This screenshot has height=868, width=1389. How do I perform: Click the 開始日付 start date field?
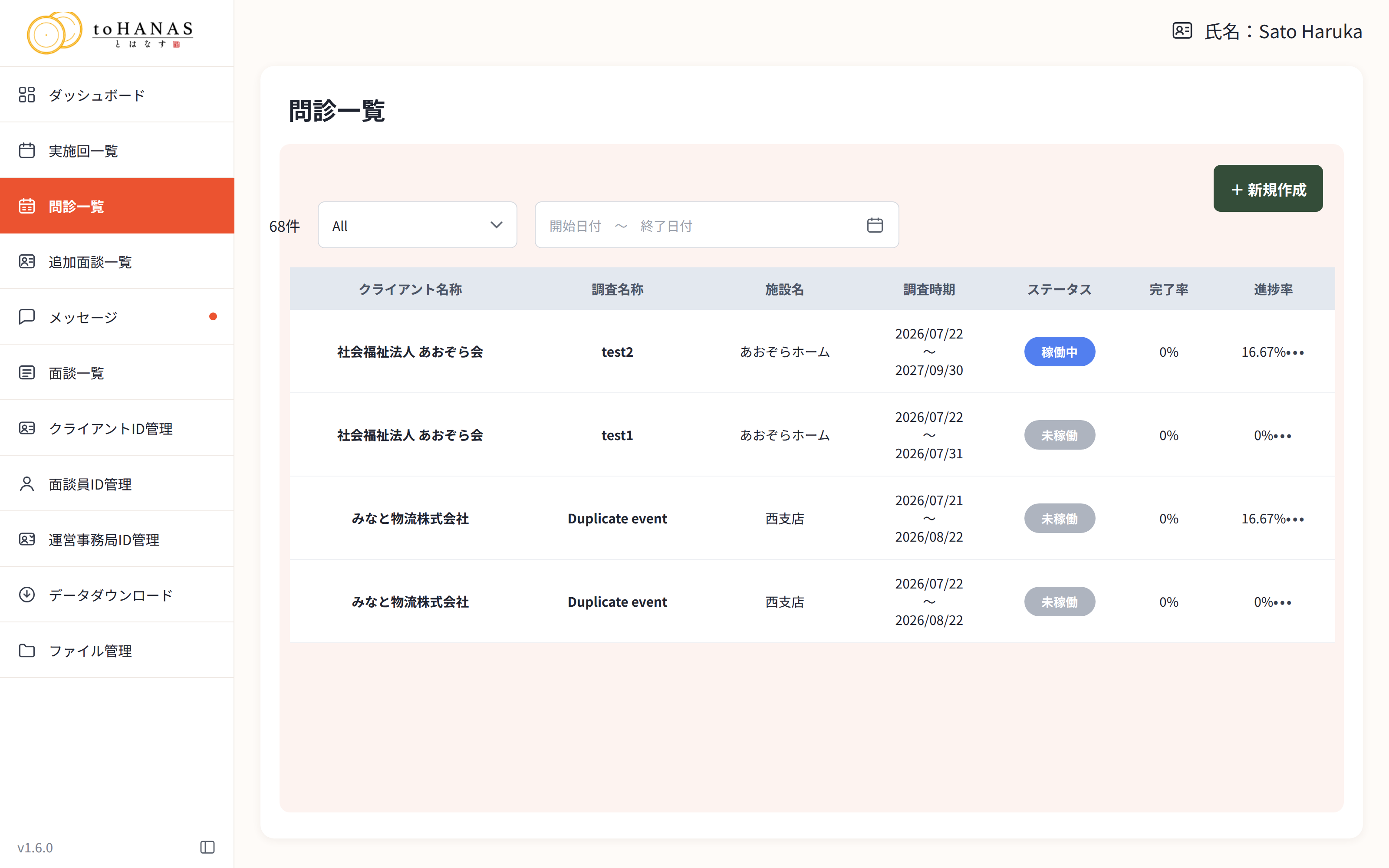click(x=575, y=226)
